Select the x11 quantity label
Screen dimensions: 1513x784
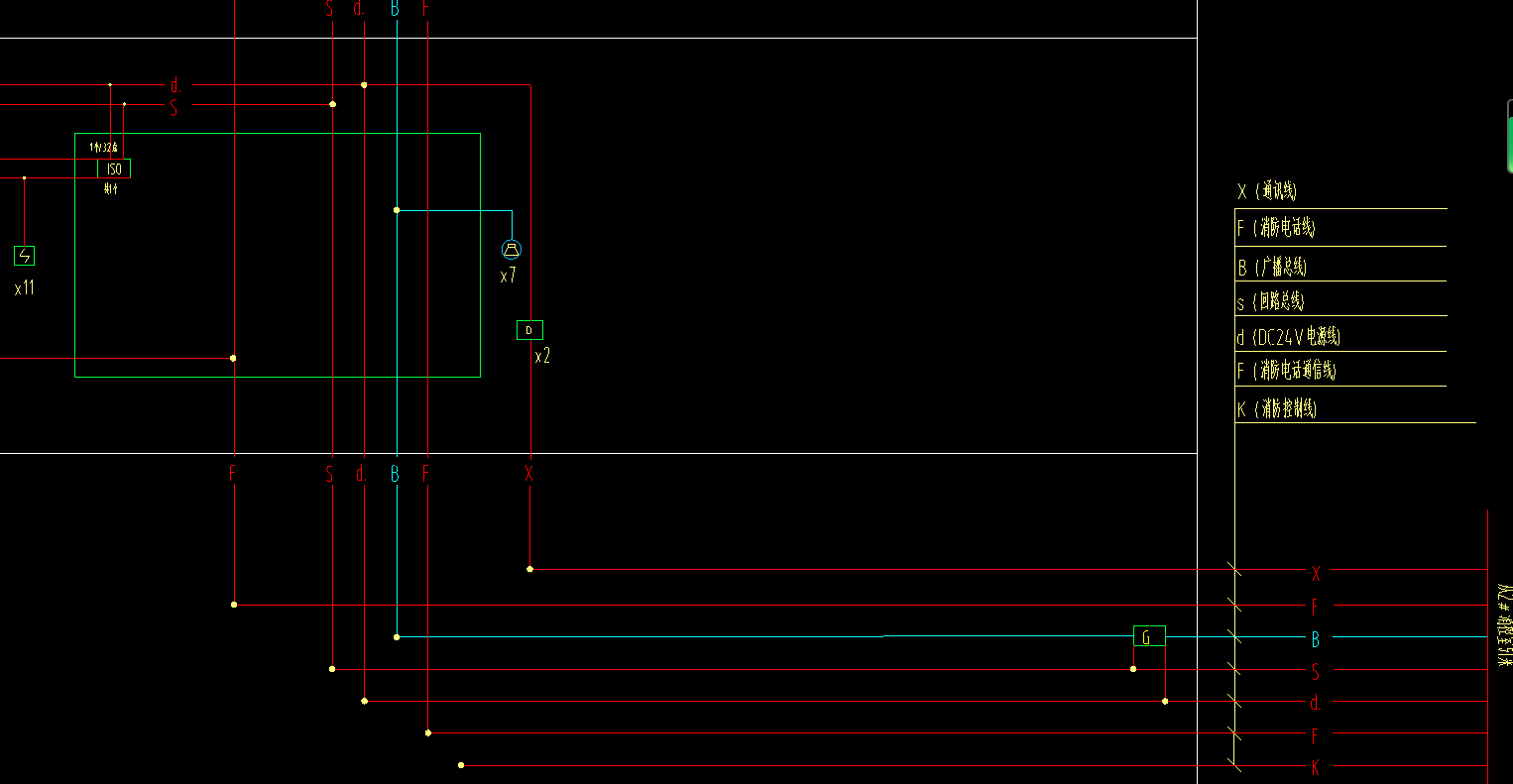25,288
